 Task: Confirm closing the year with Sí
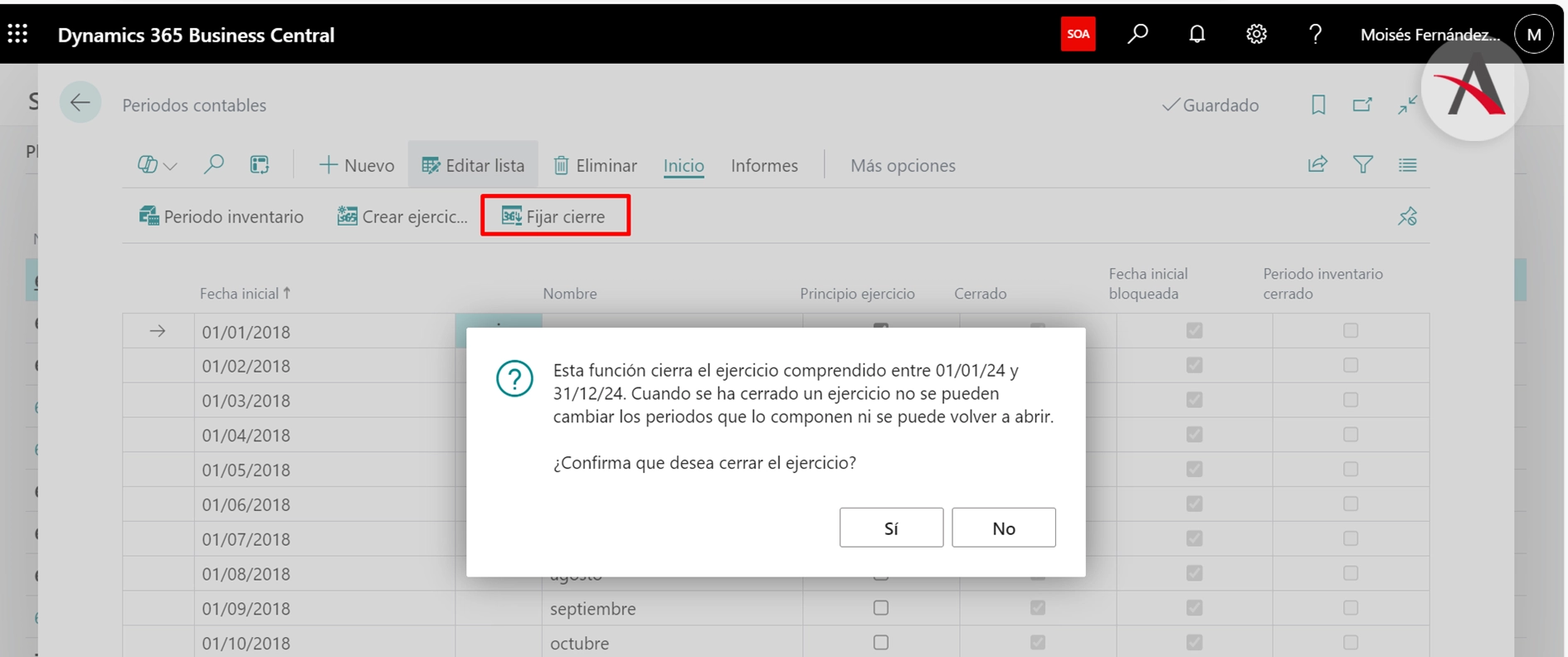(891, 528)
